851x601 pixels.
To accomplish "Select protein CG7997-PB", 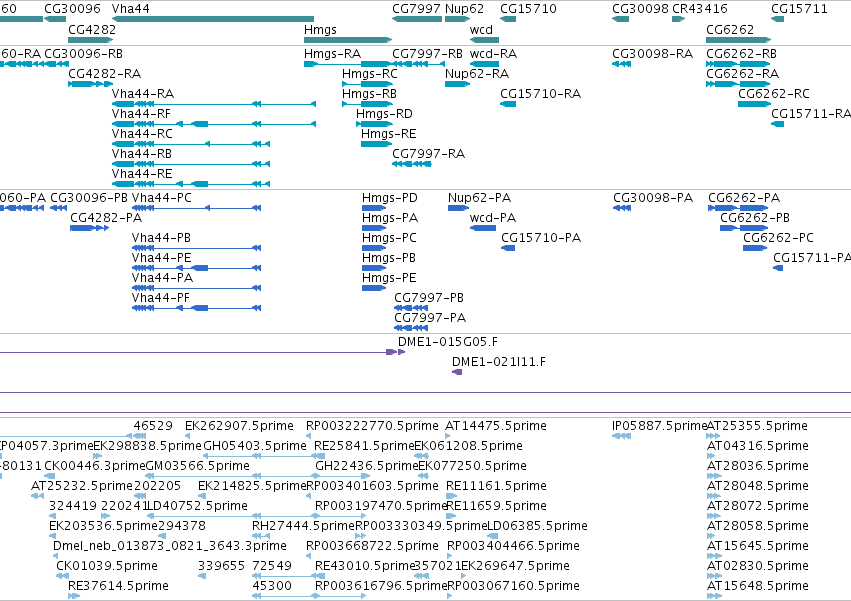I will pyautogui.click(x=411, y=308).
